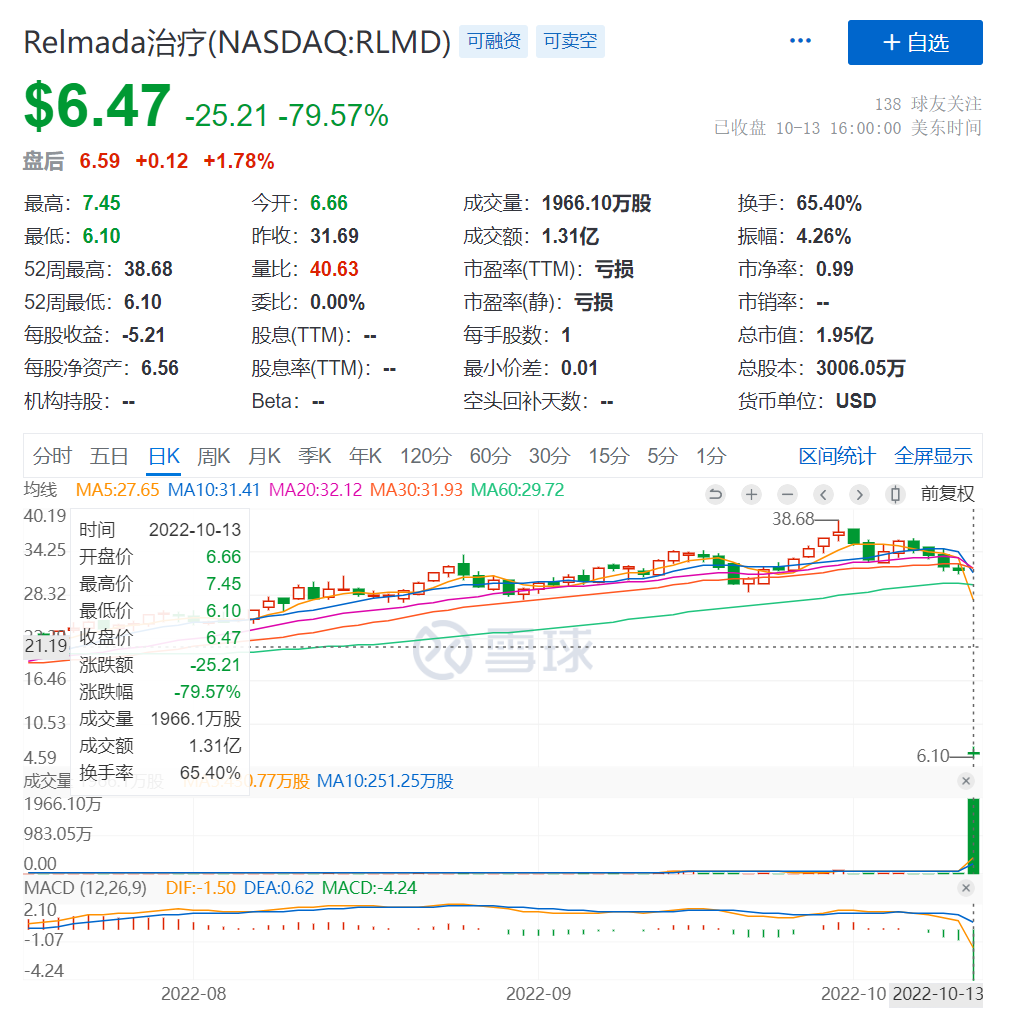Open 区间统计 range statistics

point(837,456)
